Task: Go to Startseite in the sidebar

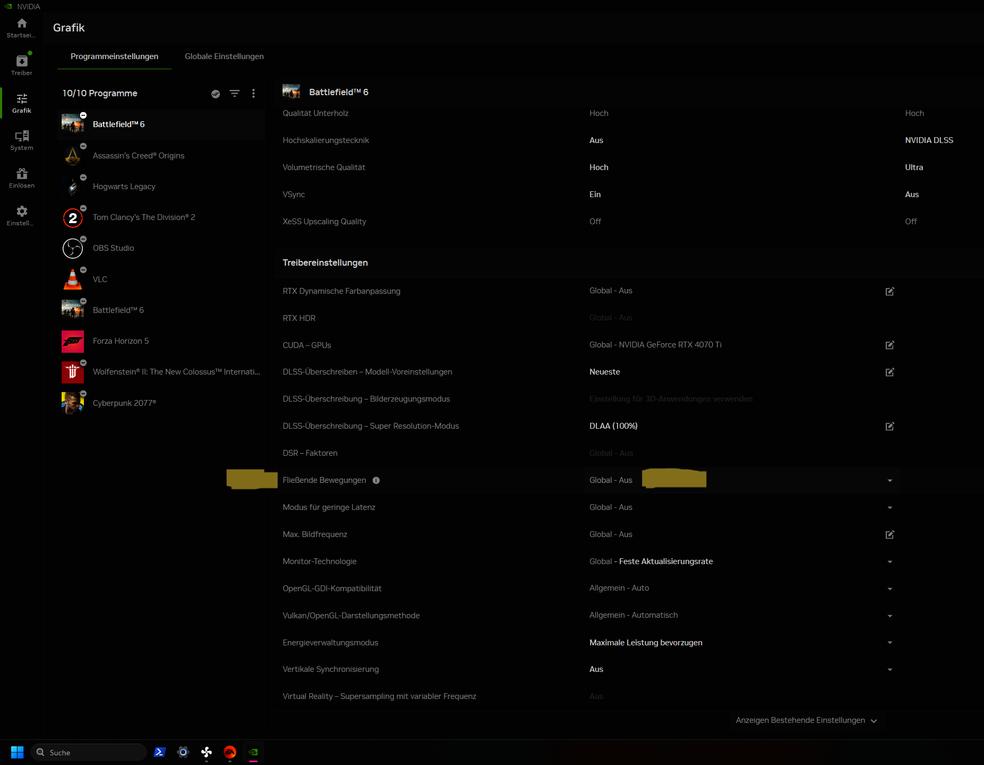Action: [x=21, y=27]
